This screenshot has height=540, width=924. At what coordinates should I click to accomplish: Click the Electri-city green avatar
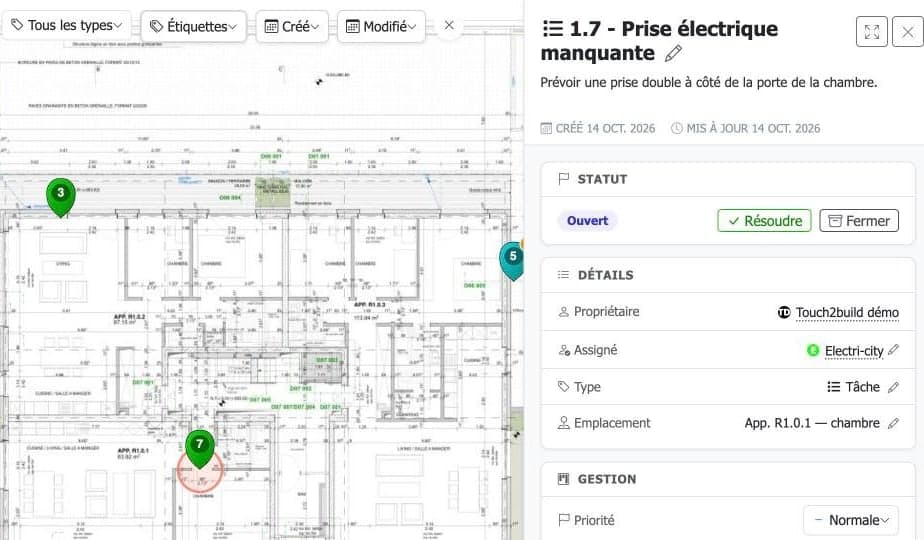pyautogui.click(x=813, y=350)
